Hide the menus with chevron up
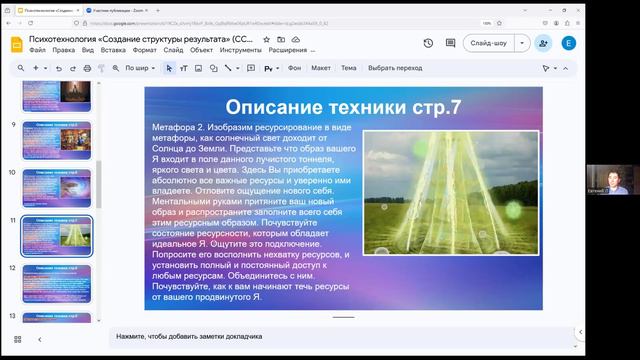 pyautogui.click(x=566, y=69)
